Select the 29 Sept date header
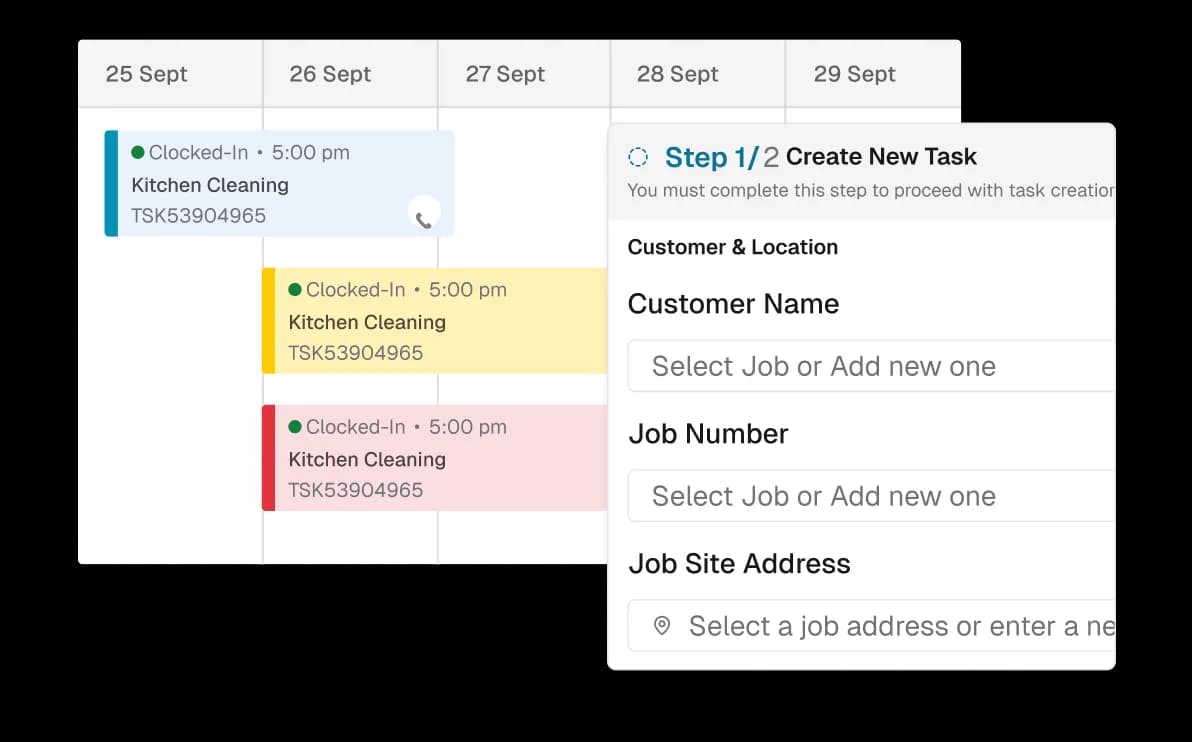Screen dimensions: 1192x742 pyautogui.click(x=854, y=73)
